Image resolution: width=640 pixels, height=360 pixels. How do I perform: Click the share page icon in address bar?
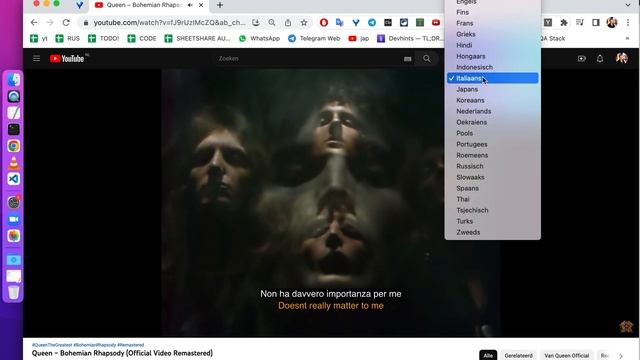[x=288, y=23]
